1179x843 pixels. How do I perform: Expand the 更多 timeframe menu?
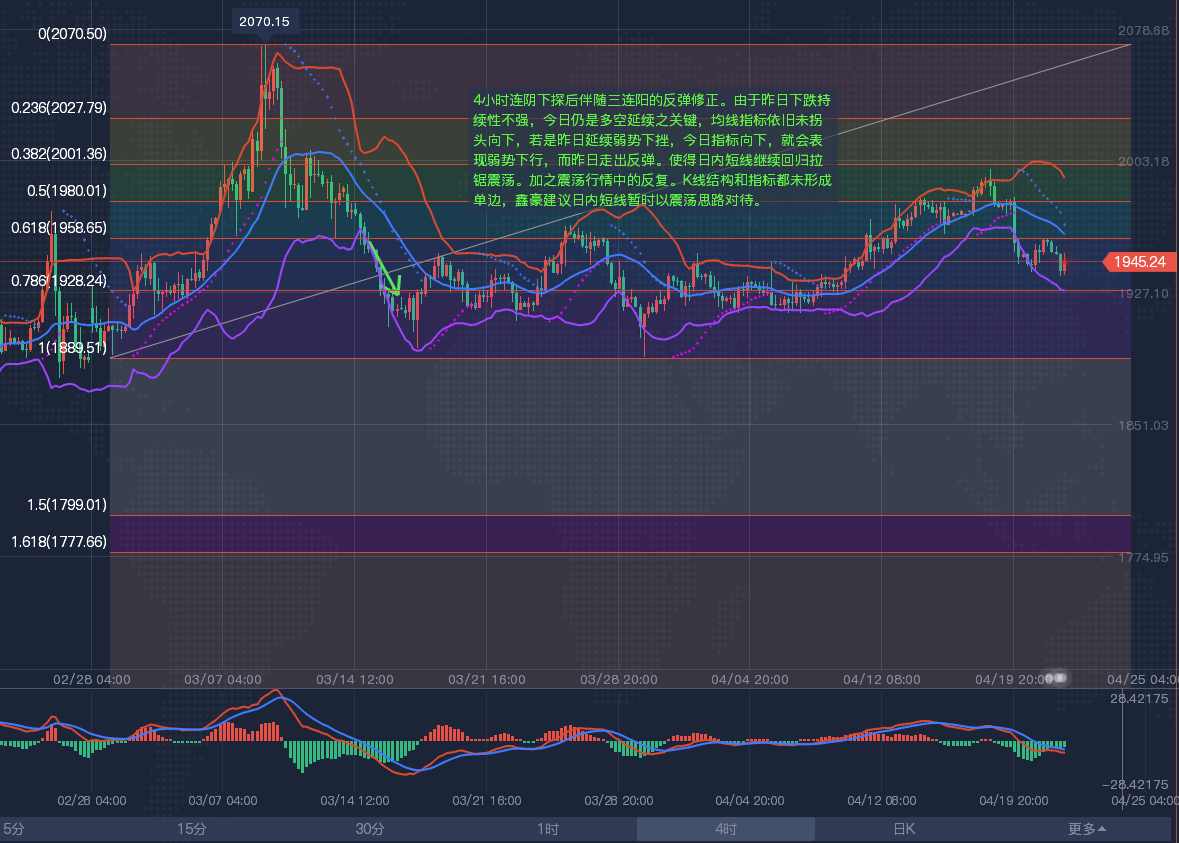[1087, 829]
